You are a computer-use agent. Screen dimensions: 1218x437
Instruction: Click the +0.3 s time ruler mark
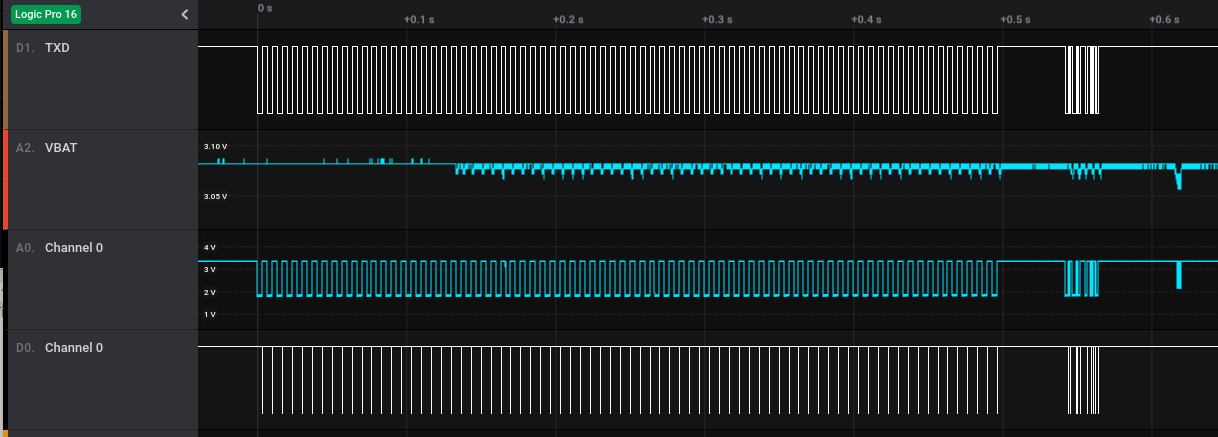pyautogui.click(x=716, y=20)
